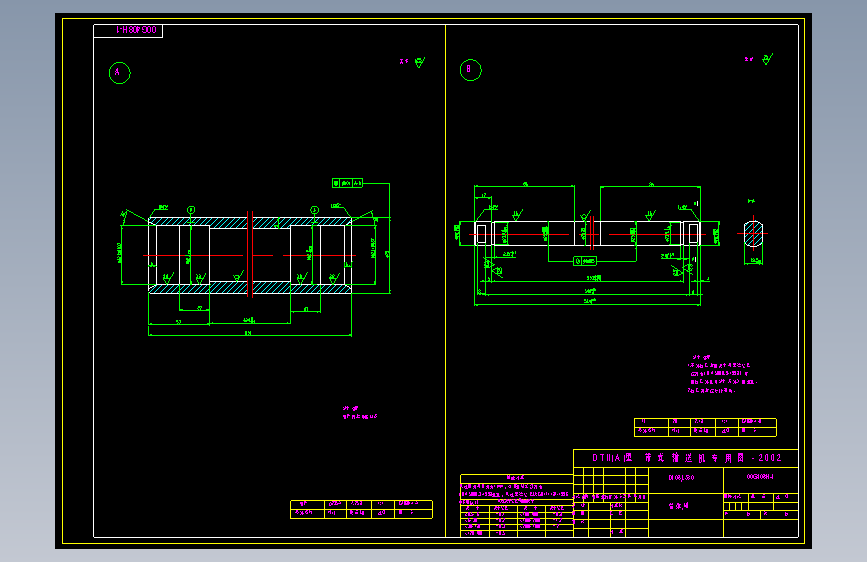Select drawing number "00G408H-1" in the title block
867x562 pixels.
pos(760,476)
